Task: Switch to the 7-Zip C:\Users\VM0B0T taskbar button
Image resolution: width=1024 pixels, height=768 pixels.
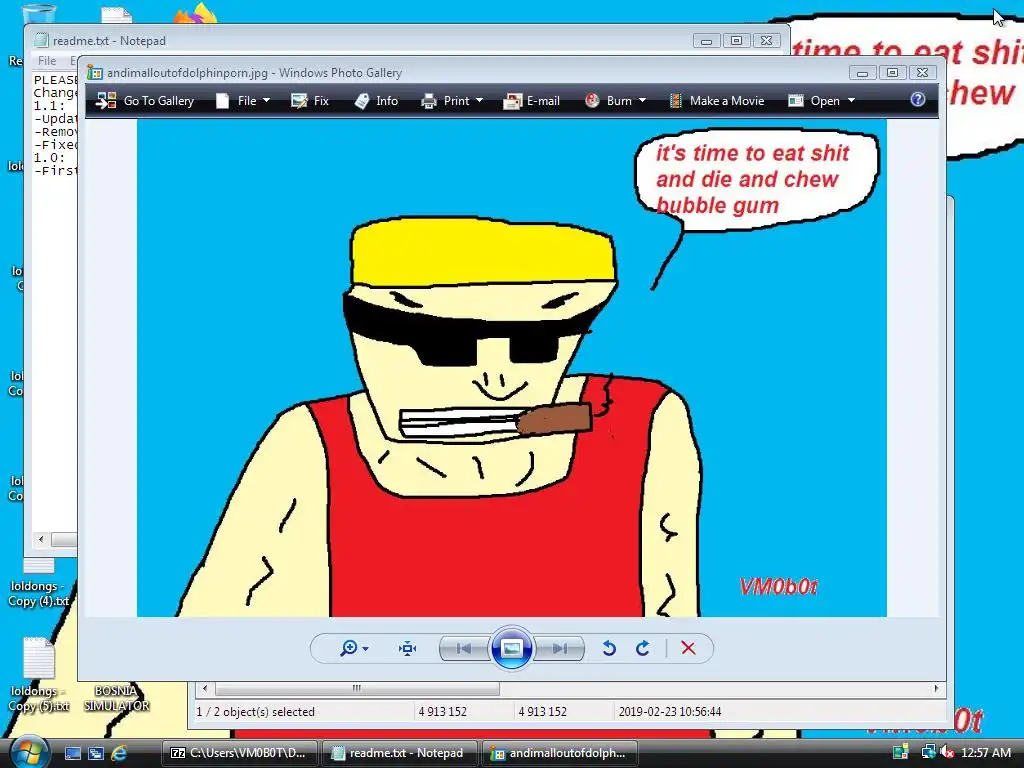Action: [x=239, y=753]
